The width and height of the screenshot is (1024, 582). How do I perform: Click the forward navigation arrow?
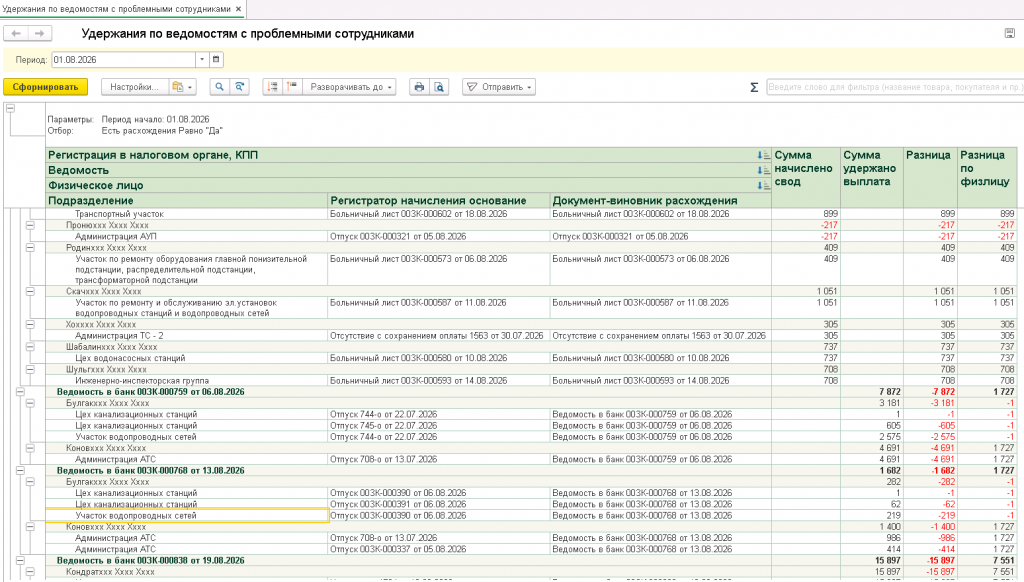tap(40, 33)
